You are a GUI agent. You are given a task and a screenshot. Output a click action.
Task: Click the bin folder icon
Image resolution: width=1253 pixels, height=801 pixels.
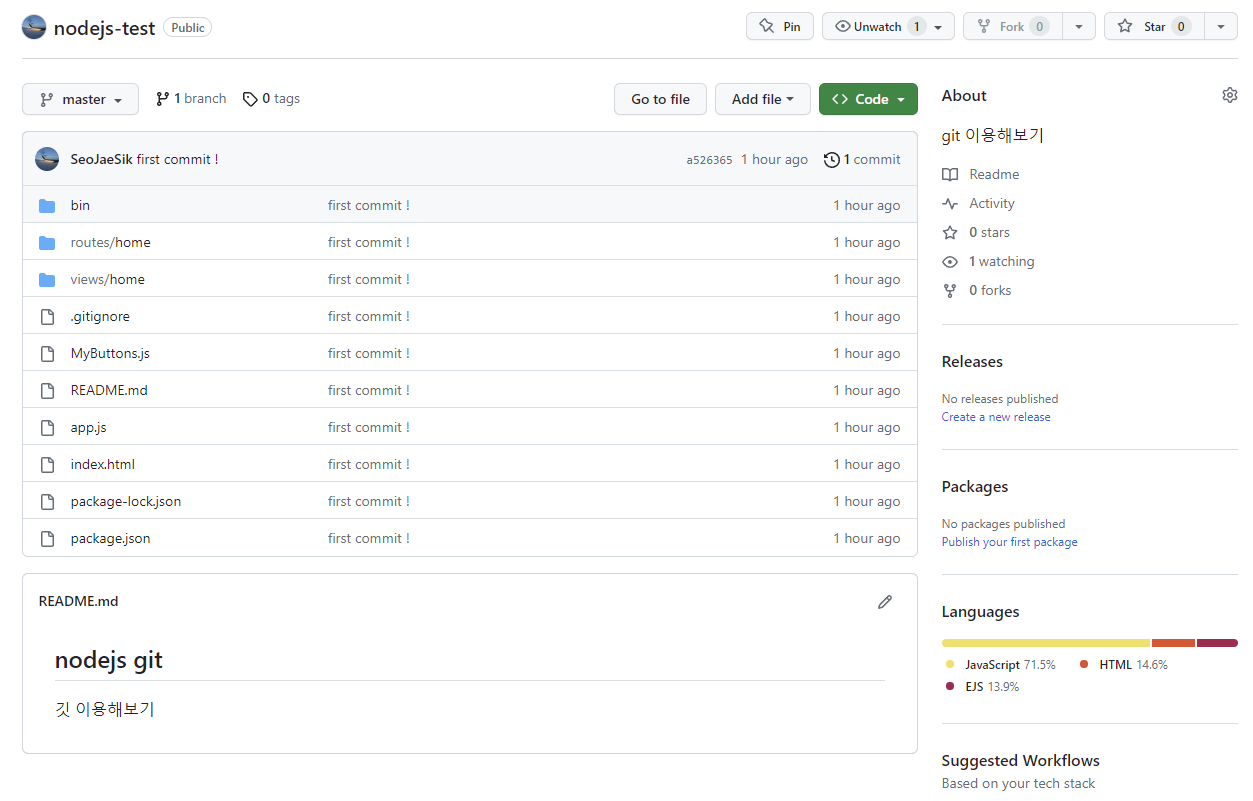coord(47,205)
